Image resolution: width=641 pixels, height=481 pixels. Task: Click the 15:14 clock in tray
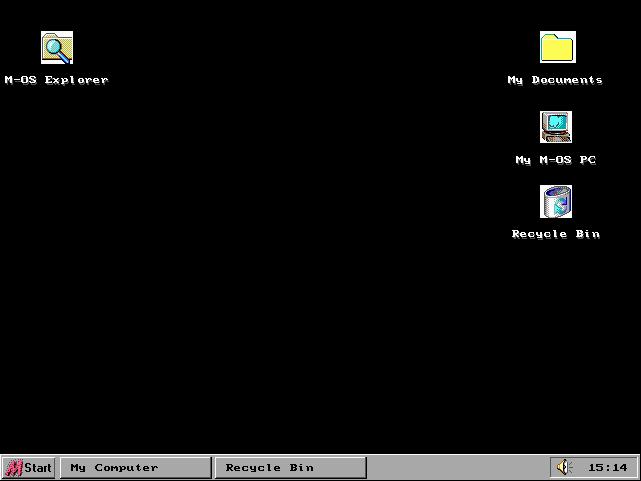coord(607,468)
